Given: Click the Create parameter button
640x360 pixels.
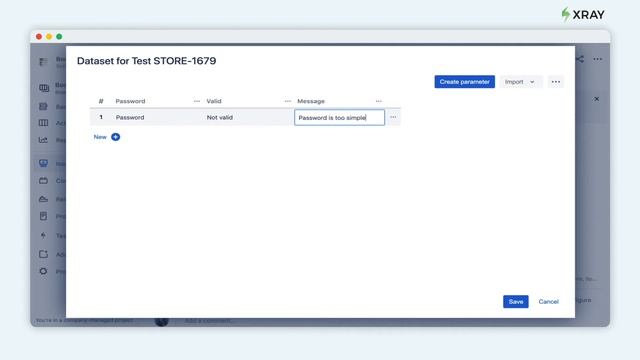Looking at the screenshot, I should point(464,82).
